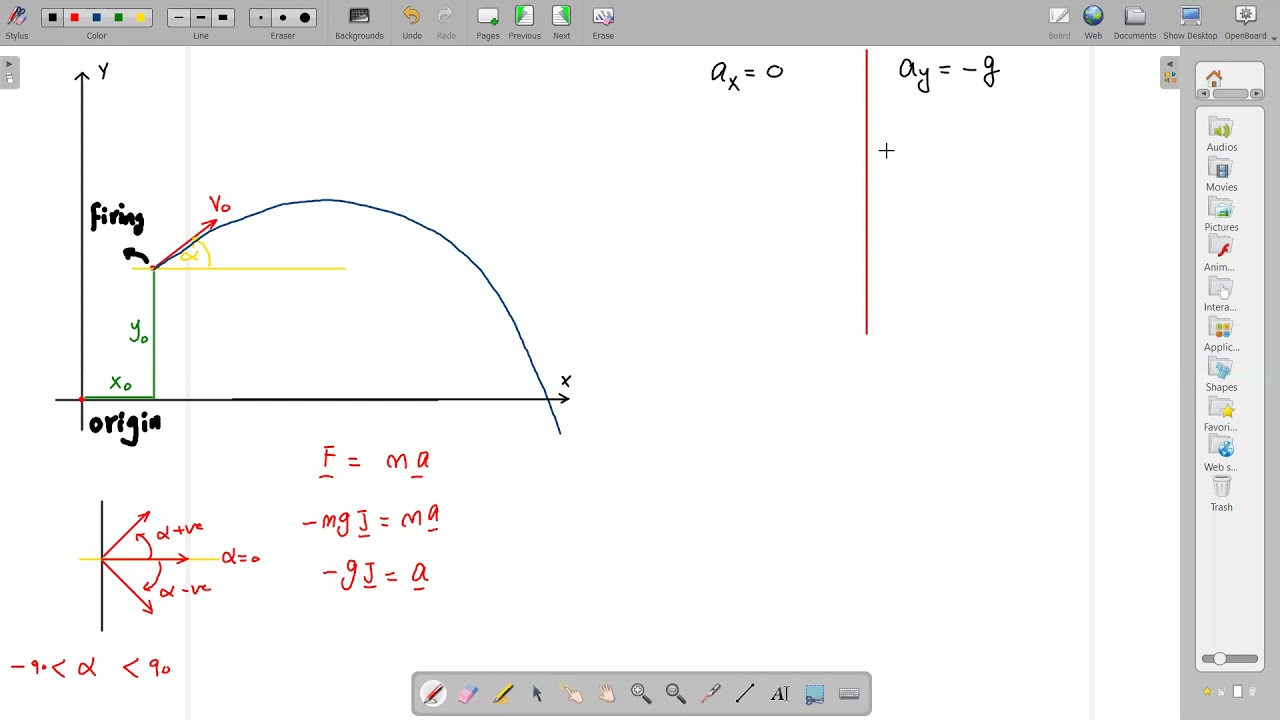Toggle the Stylus palette button
This screenshot has height=720, width=1280.
(x=16, y=22)
